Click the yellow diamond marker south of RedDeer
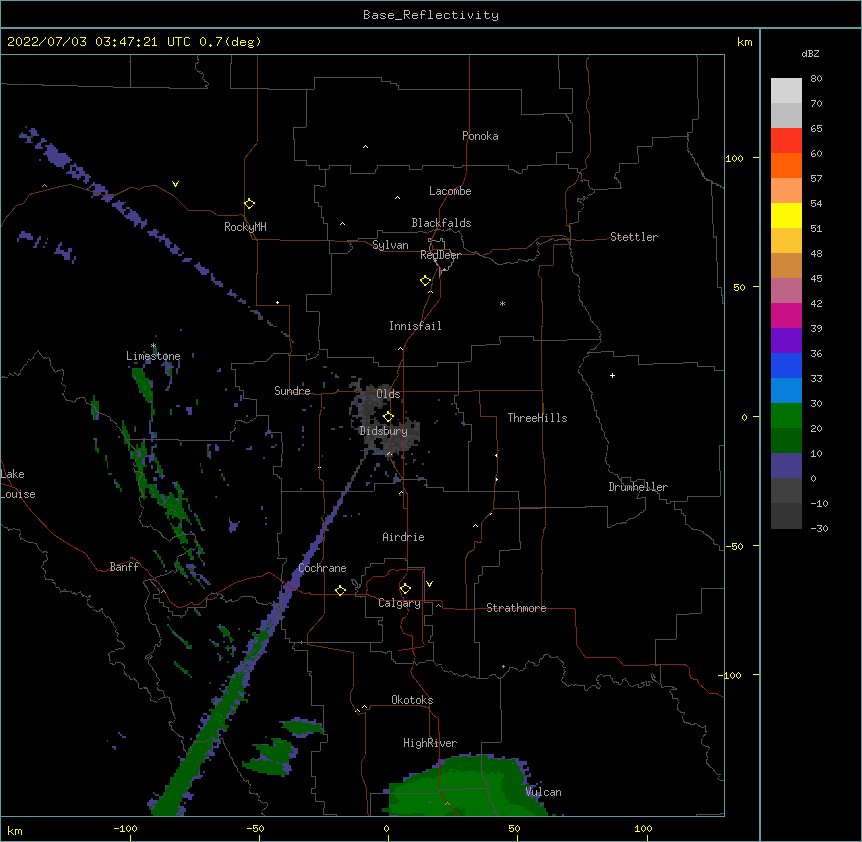The width and height of the screenshot is (862, 842). (426, 281)
